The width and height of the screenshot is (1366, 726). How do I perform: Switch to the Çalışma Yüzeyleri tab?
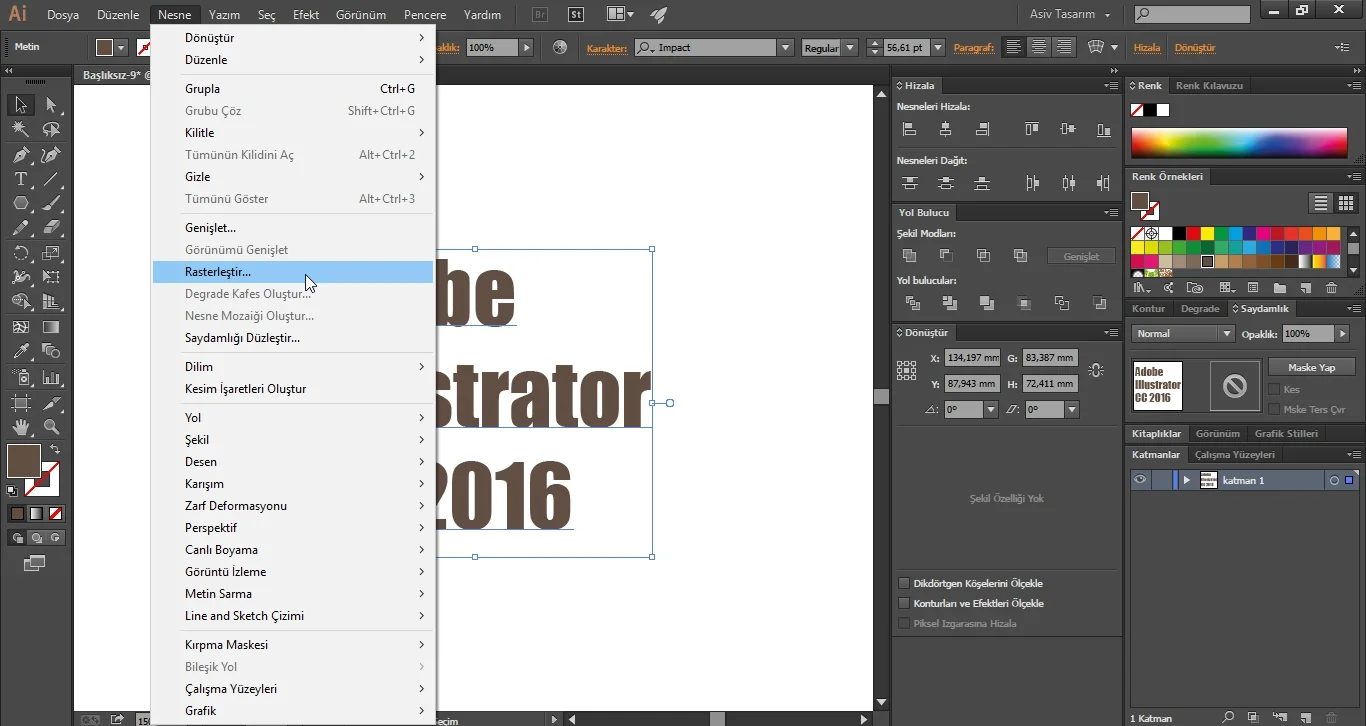pyautogui.click(x=1235, y=454)
